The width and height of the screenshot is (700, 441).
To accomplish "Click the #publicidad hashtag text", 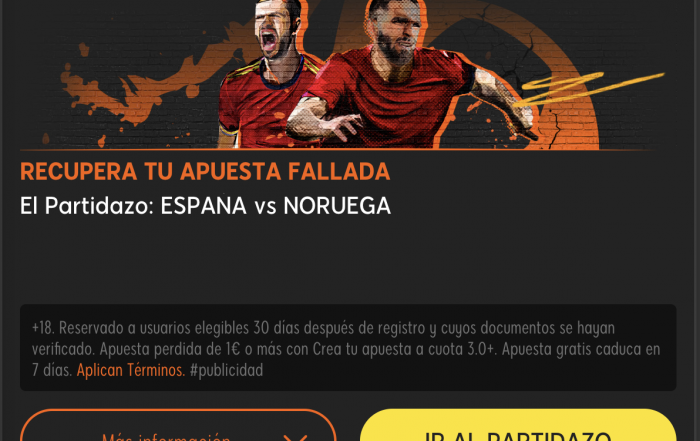I will [x=226, y=370].
